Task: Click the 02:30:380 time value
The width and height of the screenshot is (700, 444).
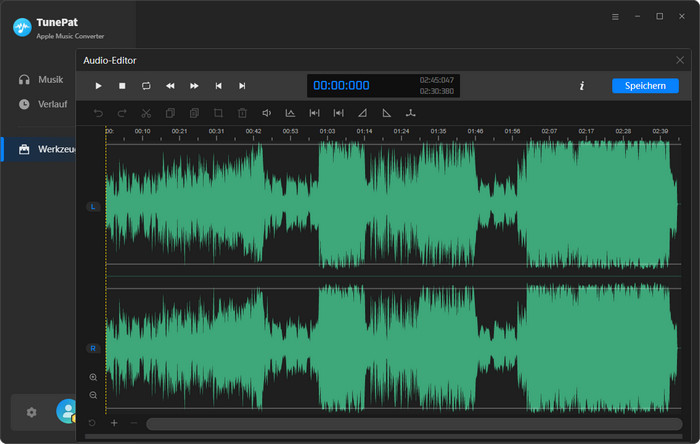Action: (436, 91)
